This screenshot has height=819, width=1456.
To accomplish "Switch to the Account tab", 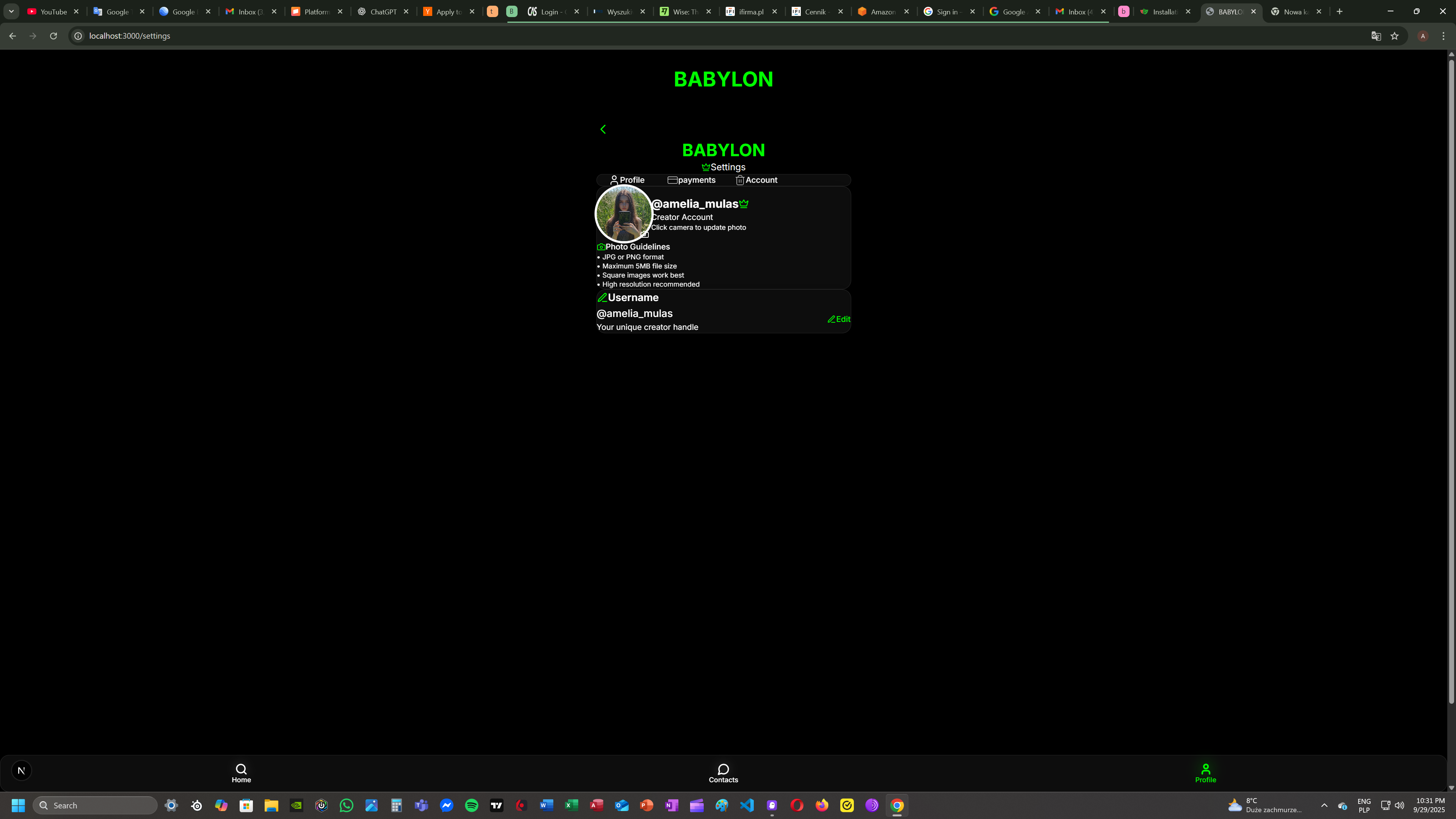I will 756,180.
